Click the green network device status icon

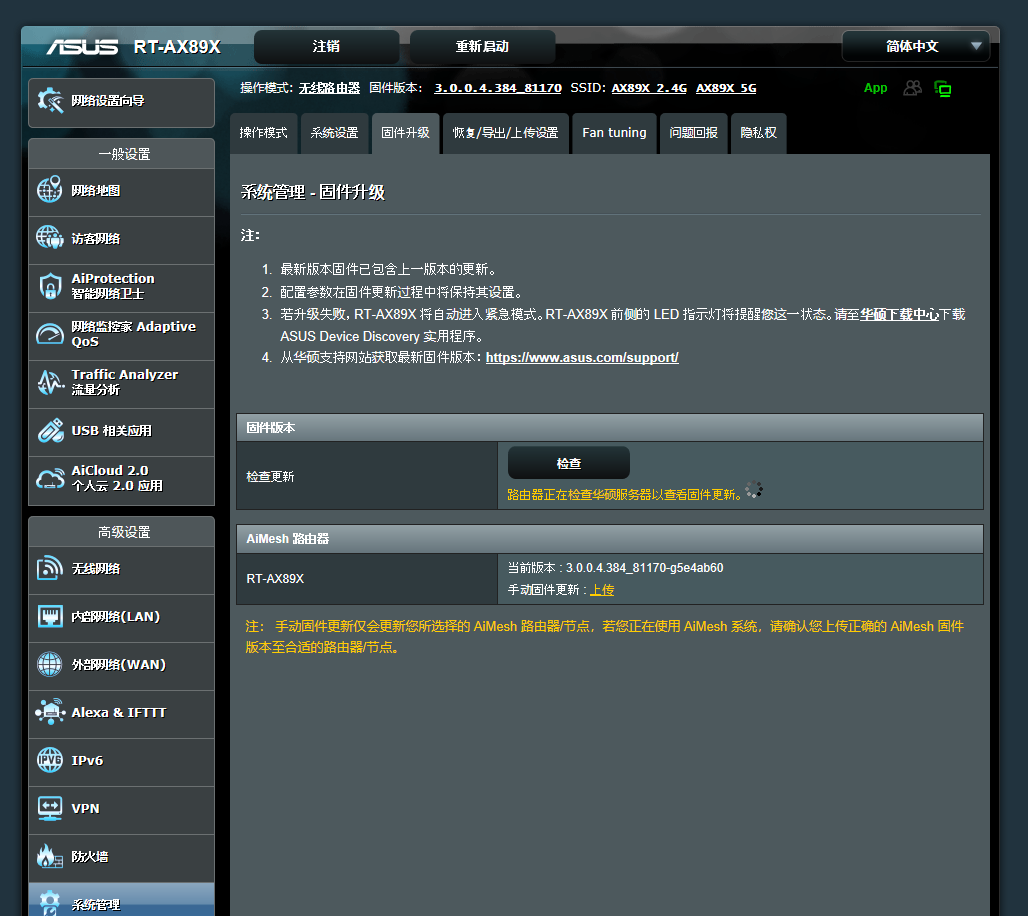[x=943, y=89]
